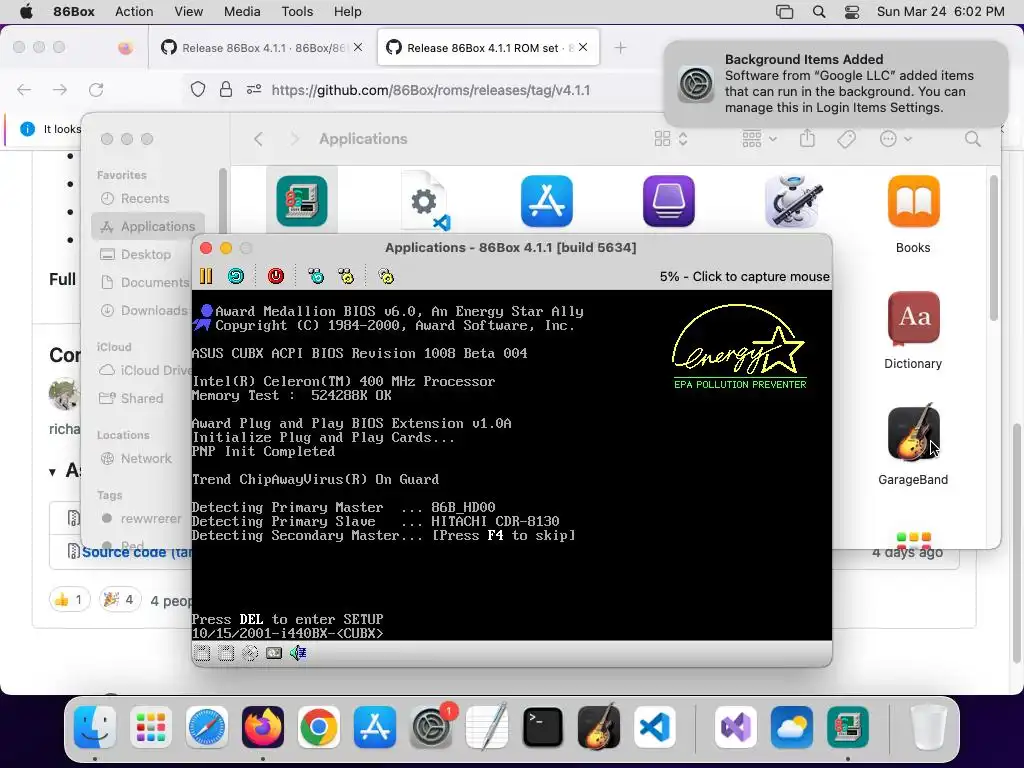Open Terminal from the Dock
This screenshot has width=1024, height=768.
[x=543, y=727]
